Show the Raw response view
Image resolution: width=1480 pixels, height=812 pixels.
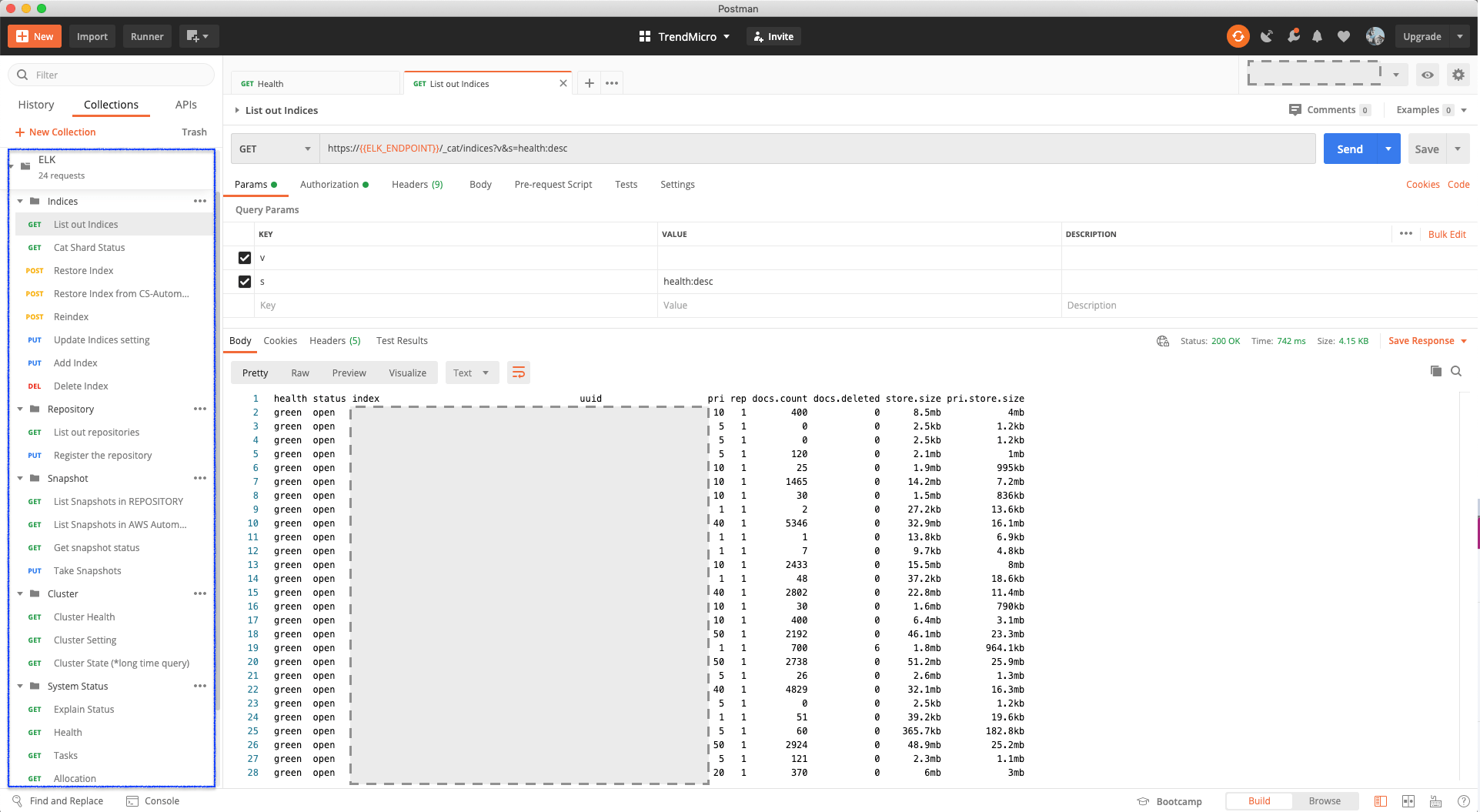(x=300, y=373)
